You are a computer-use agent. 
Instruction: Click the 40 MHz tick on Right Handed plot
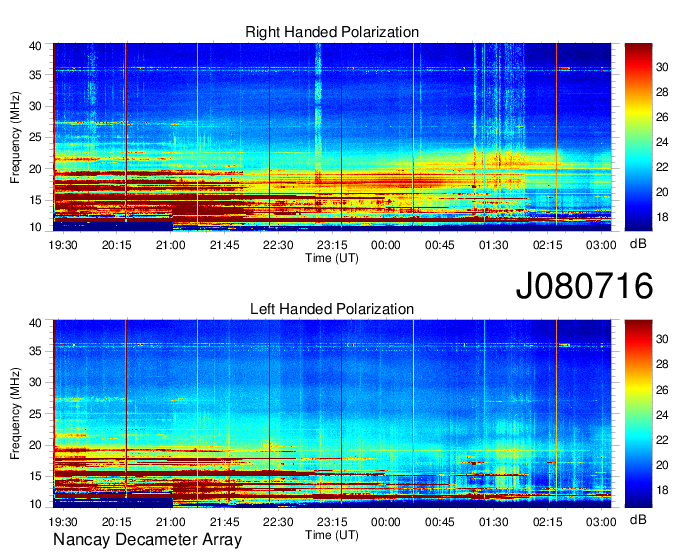(35, 46)
